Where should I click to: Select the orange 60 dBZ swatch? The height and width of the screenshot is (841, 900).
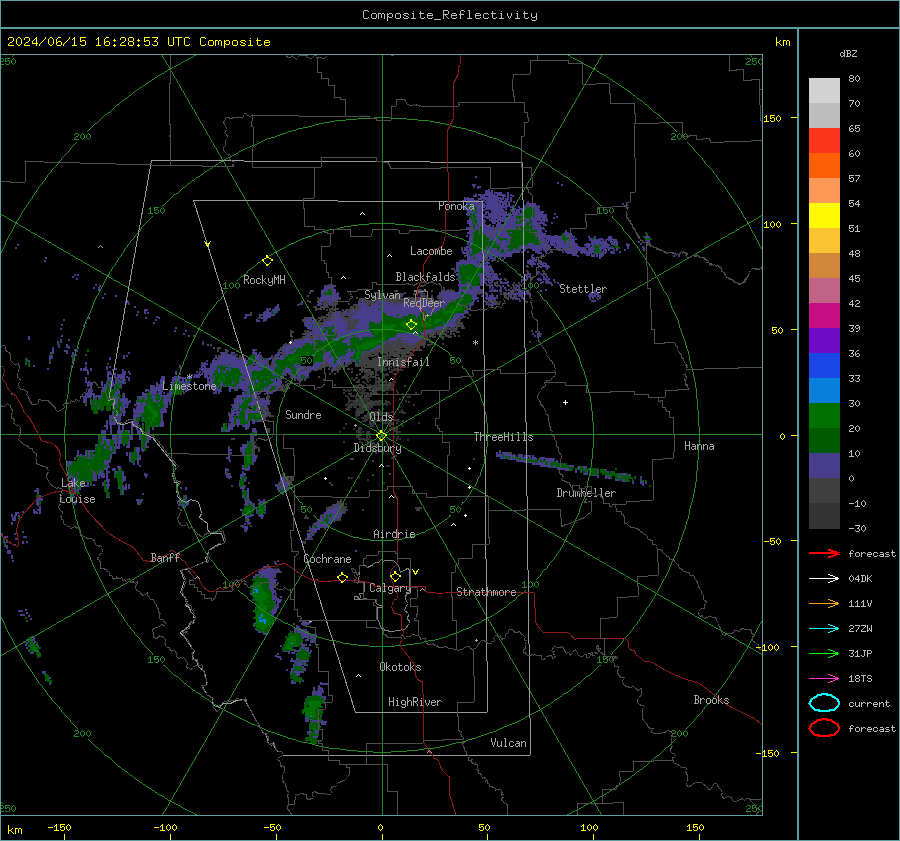pos(824,165)
